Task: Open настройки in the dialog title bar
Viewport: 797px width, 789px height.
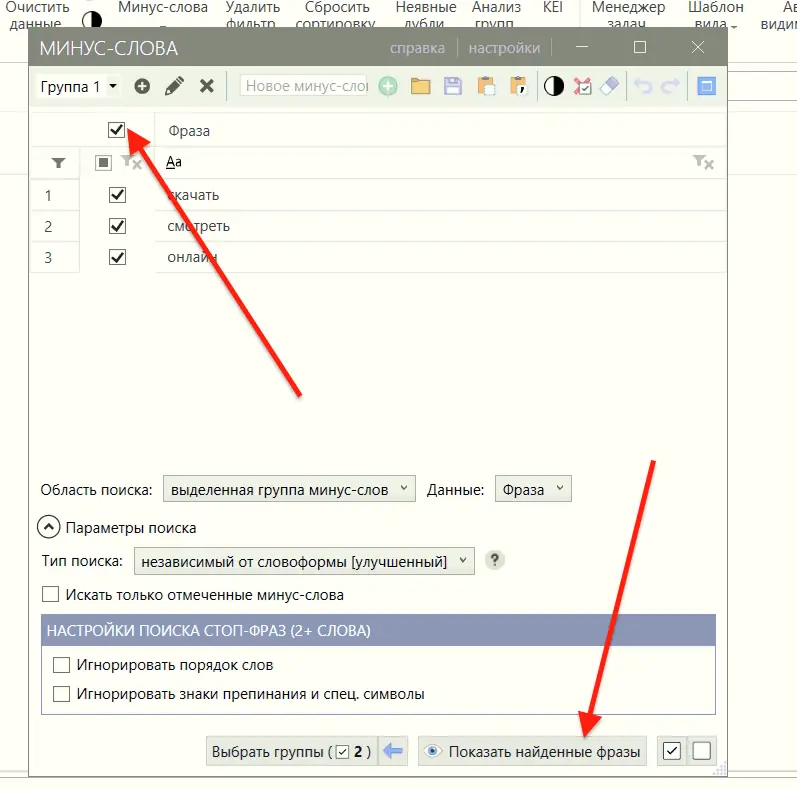Action: tap(504, 48)
